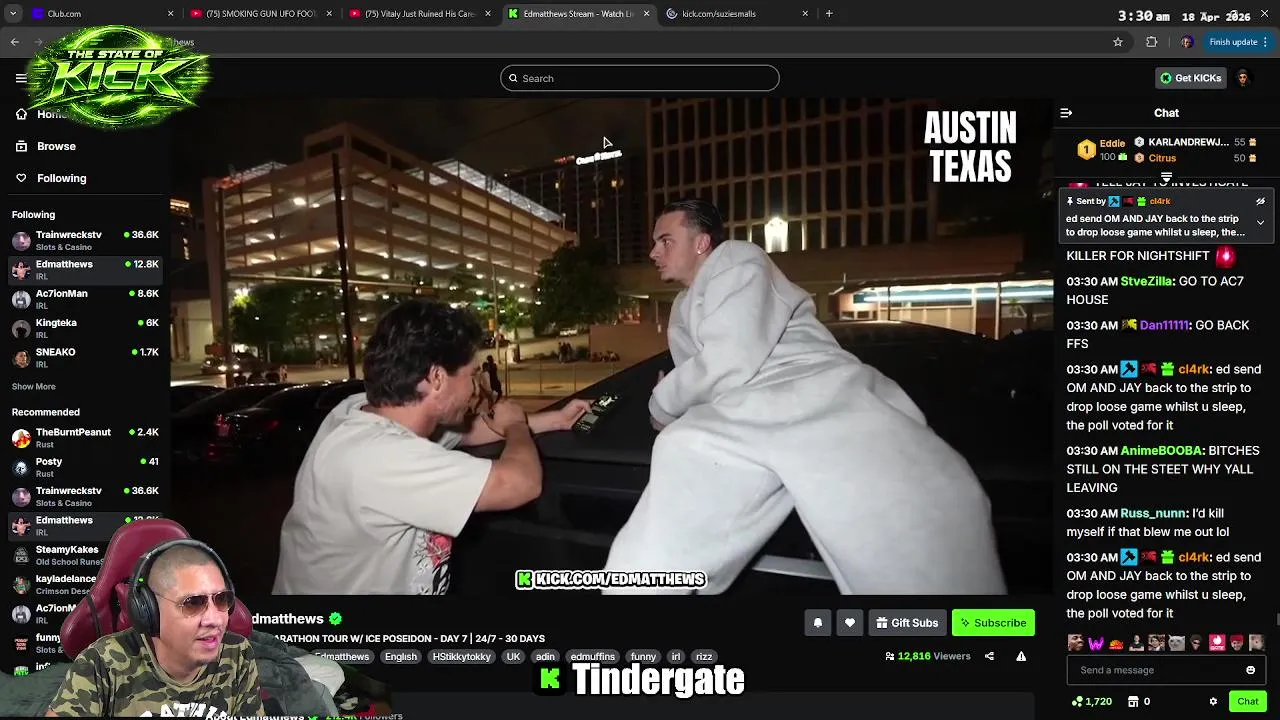
Task: Open the Chrome profile avatar
Action: click(x=1186, y=42)
